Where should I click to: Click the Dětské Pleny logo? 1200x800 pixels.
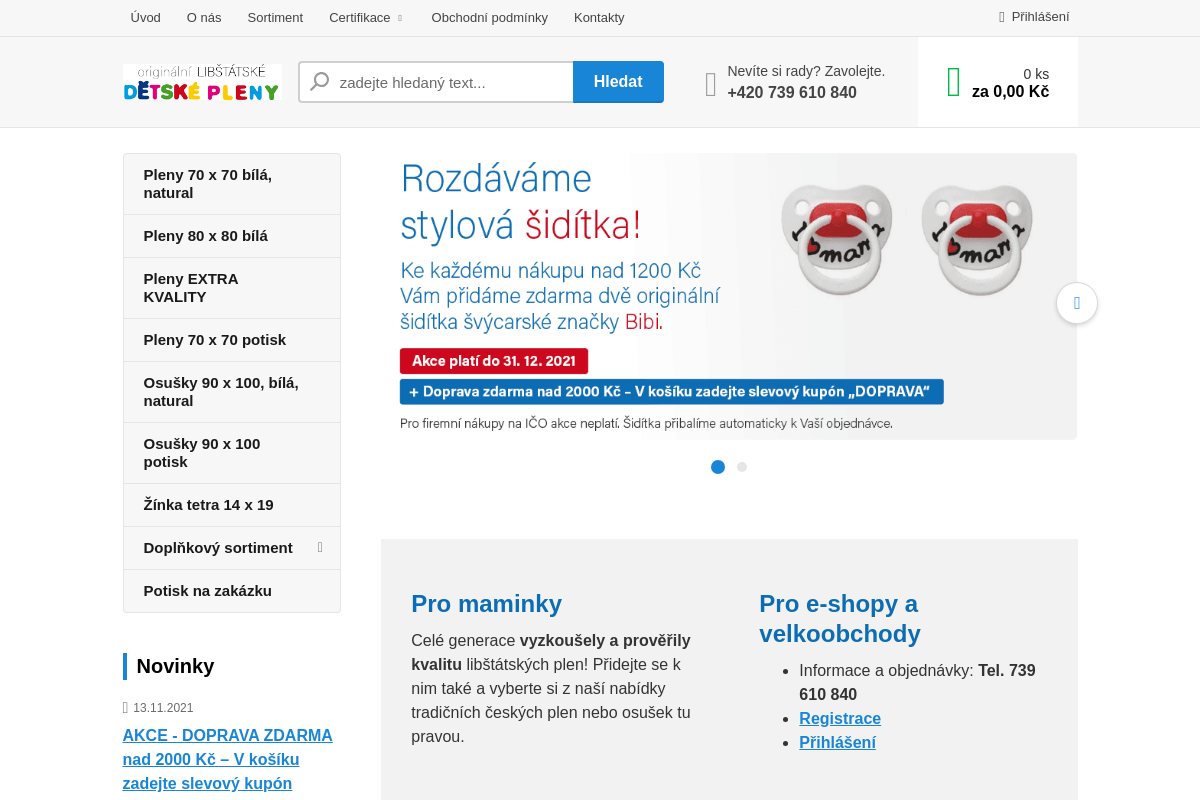(202, 83)
